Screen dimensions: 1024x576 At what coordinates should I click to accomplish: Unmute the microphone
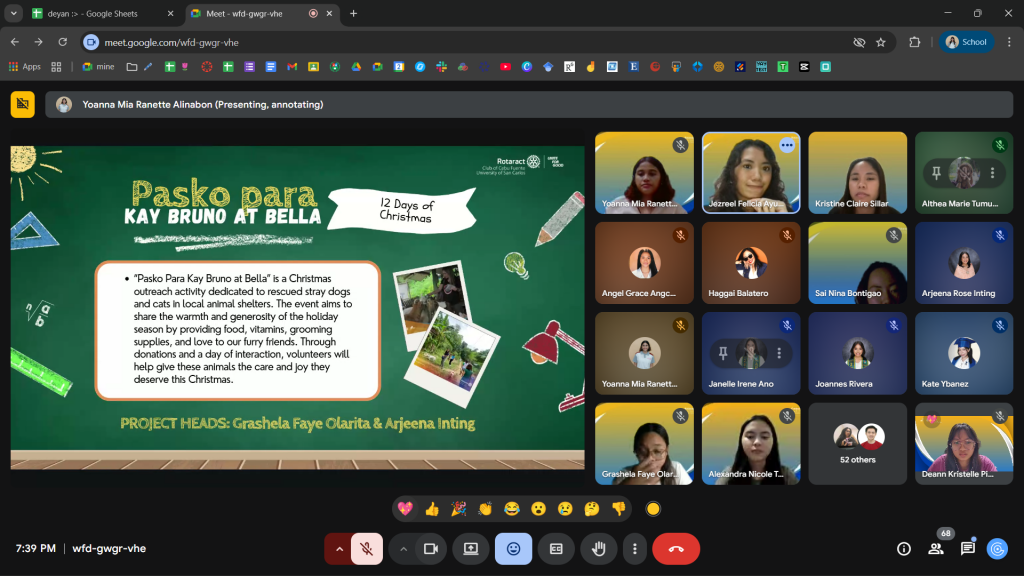[x=367, y=548]
